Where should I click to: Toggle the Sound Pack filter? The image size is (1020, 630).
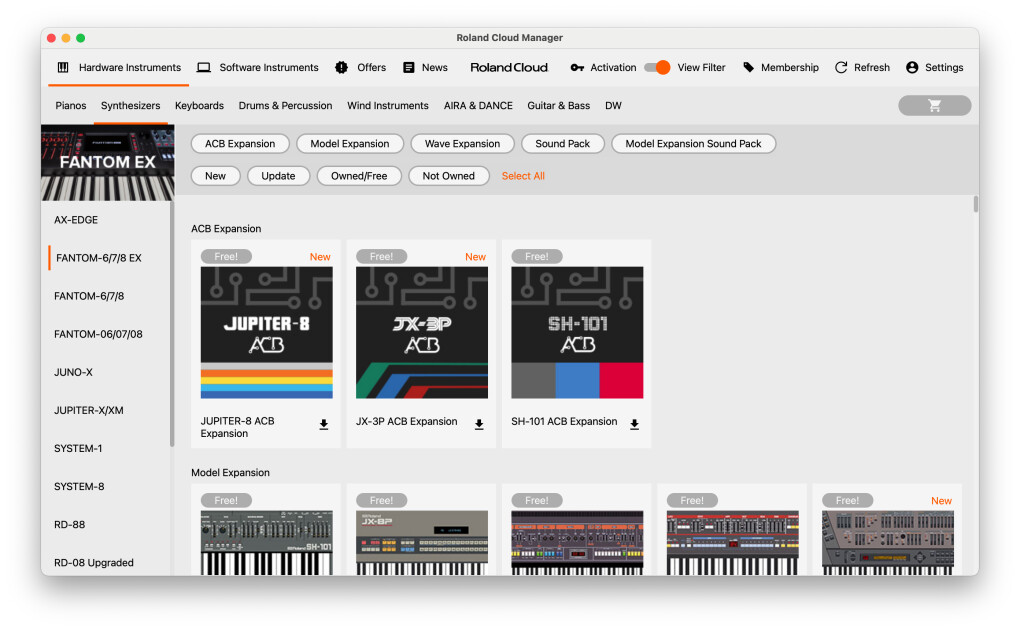pyautogui.click(x=563, y=144)
